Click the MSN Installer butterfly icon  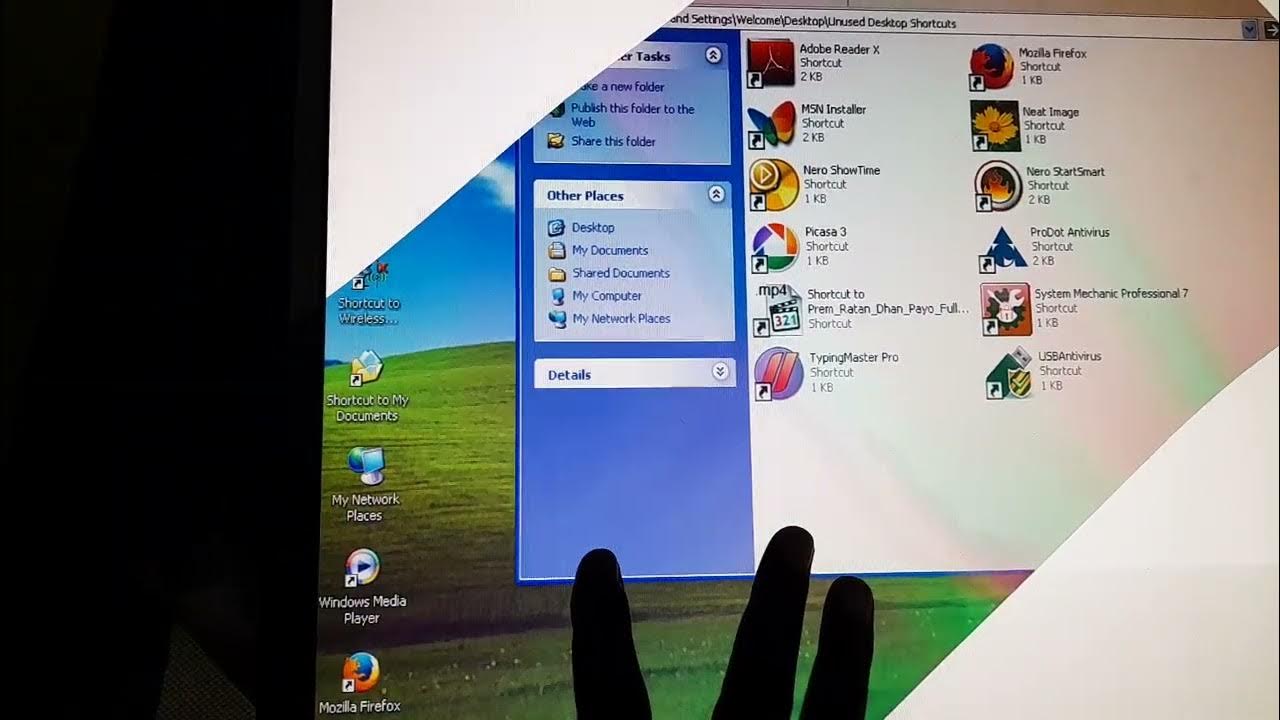(x=771, y=125)
